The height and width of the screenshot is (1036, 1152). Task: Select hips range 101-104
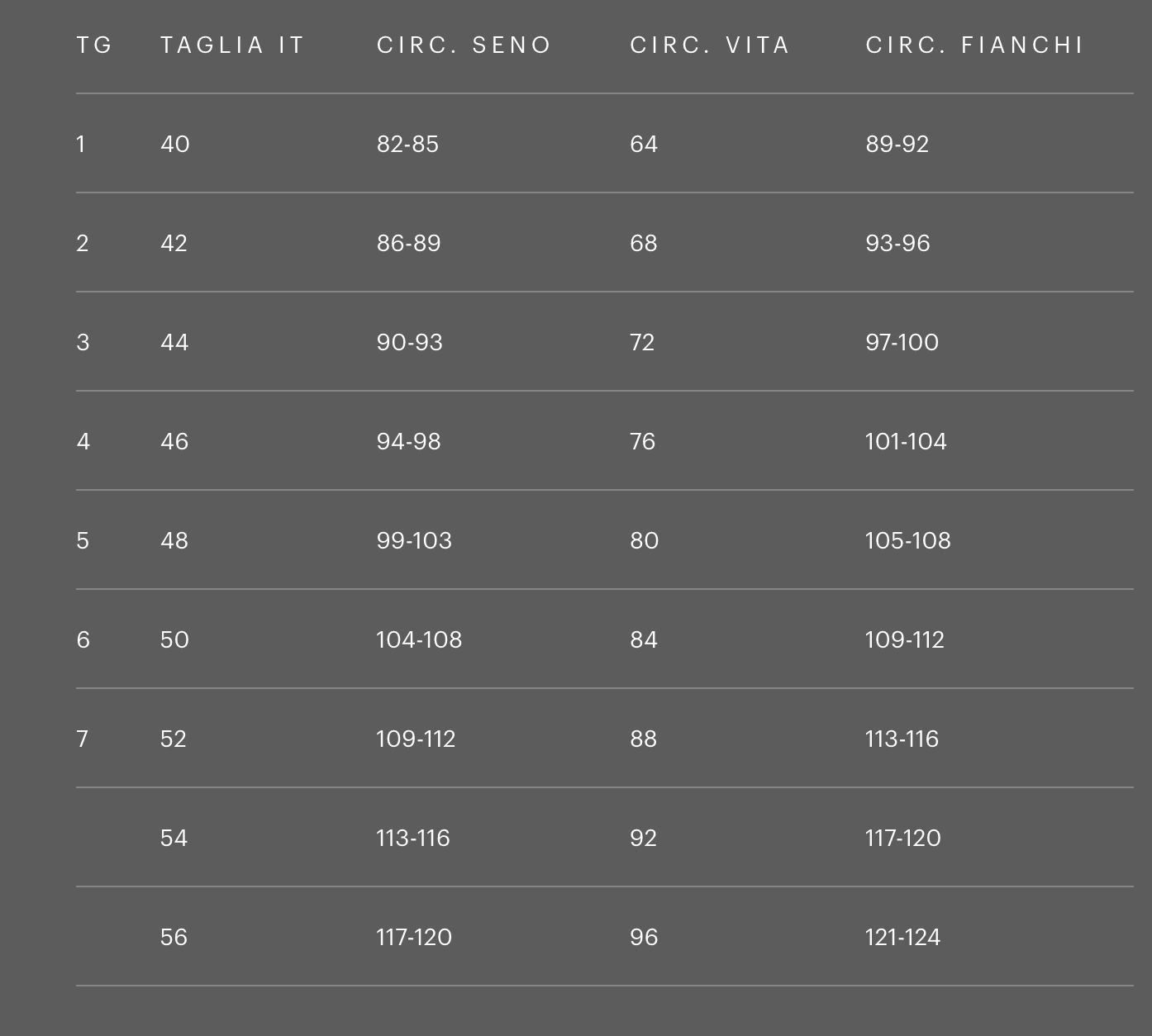pyautogui.click(x=906, y=441)
